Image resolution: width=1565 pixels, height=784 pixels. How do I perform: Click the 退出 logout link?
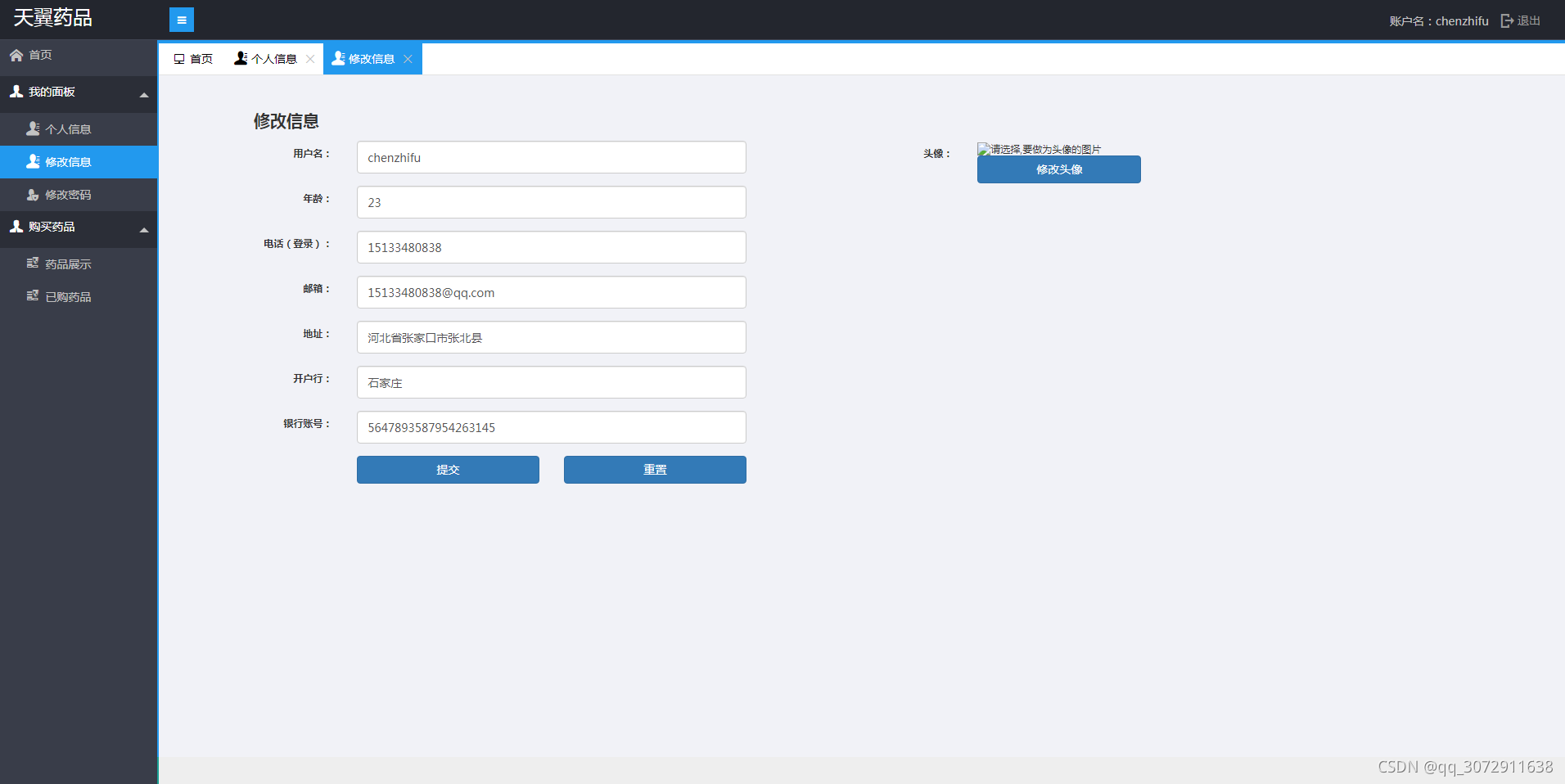(1528, 20)
